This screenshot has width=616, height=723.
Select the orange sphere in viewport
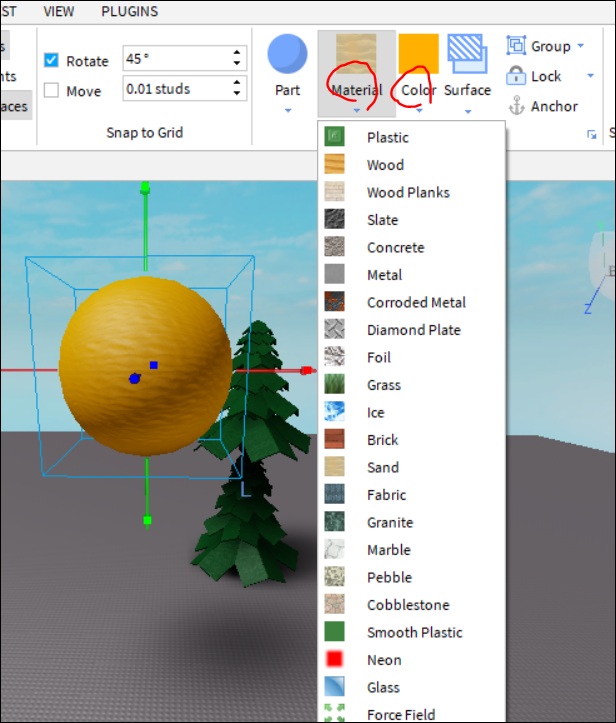tap(145, 367)
